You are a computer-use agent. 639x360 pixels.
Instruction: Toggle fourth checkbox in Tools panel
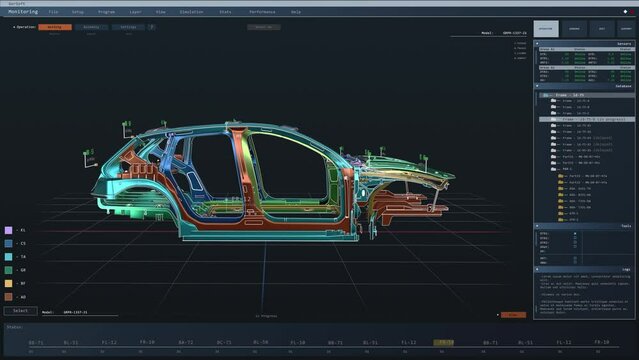575,247
